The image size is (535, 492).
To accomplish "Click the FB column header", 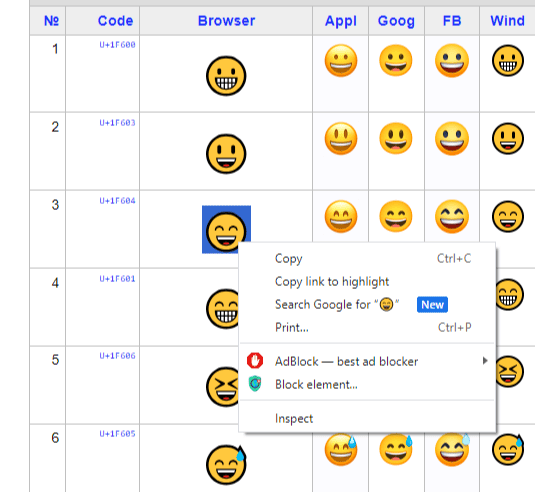I will (452, 21).
